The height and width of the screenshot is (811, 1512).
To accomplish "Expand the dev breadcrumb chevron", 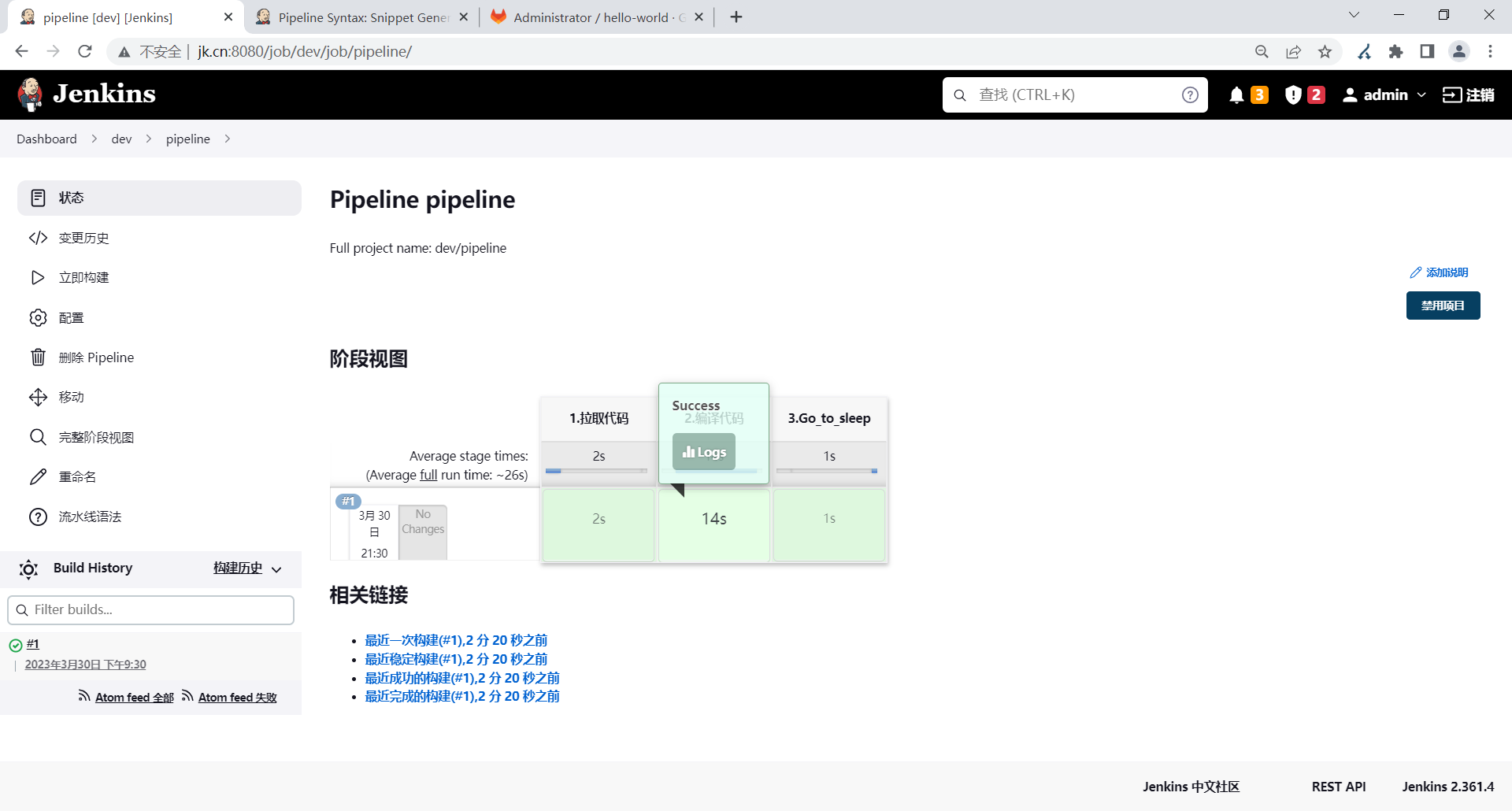I will tap(149, 139).
